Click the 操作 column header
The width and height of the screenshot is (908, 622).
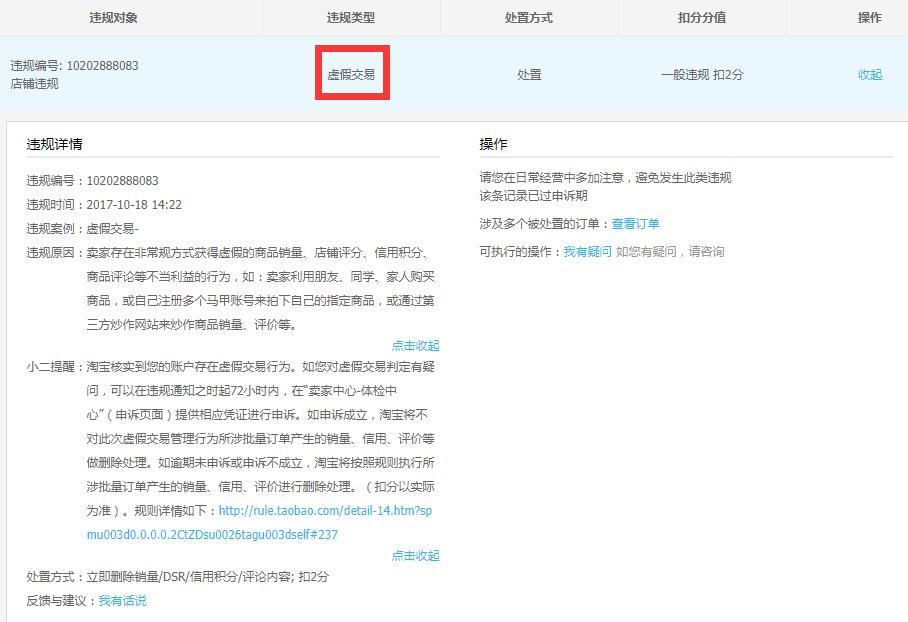click(871, 17)
